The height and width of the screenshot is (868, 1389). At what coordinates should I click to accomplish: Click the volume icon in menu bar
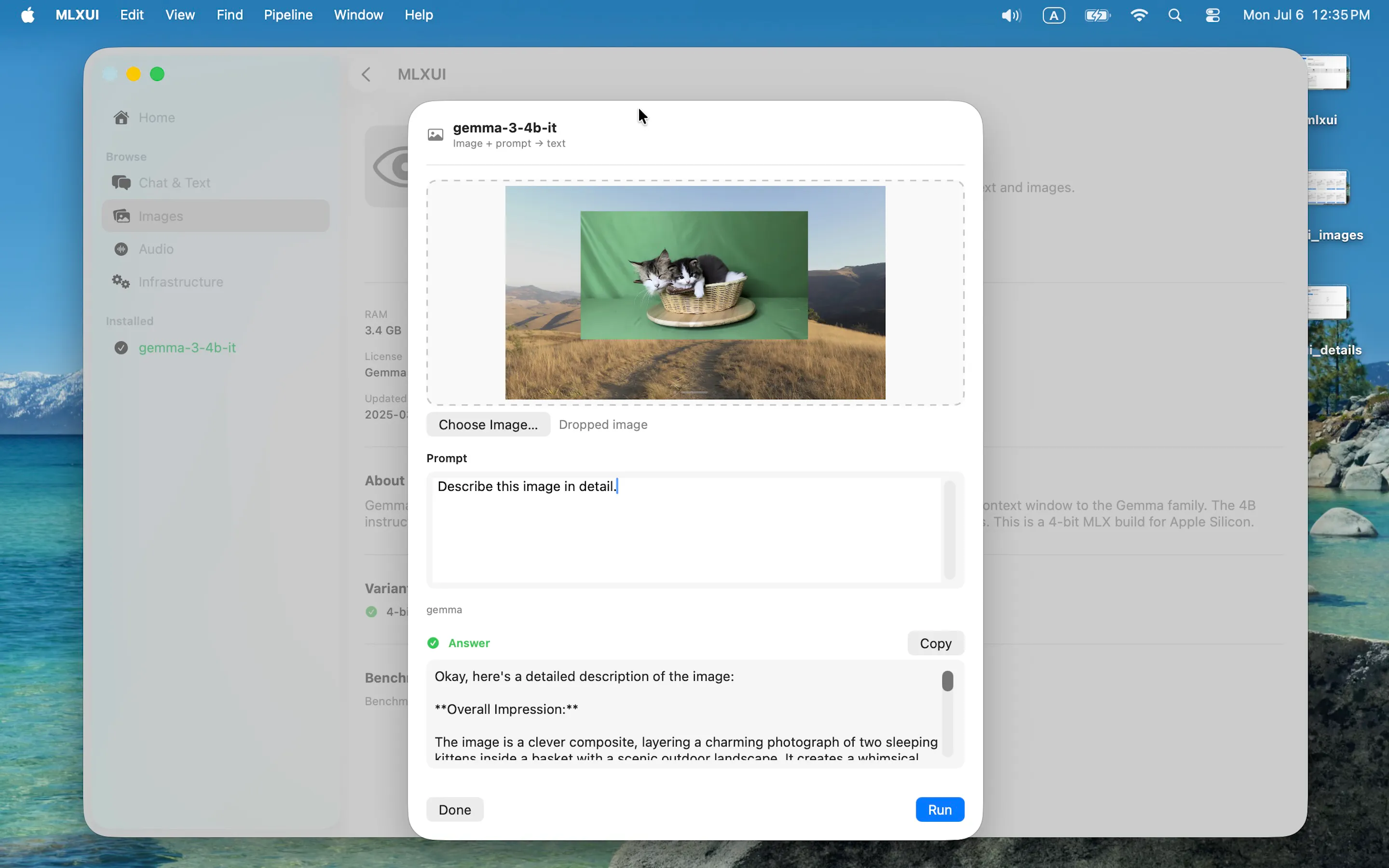click(x=1011, y=15)
